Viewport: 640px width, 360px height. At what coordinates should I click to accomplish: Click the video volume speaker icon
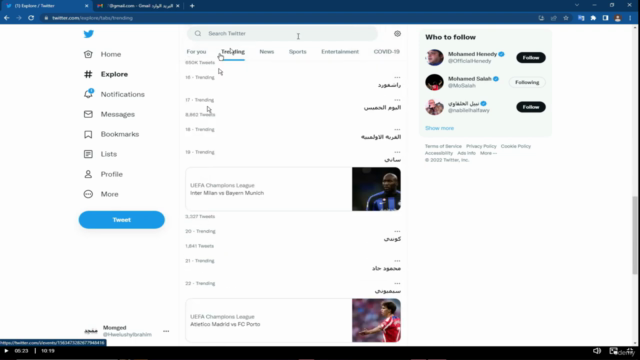point(597,351)
